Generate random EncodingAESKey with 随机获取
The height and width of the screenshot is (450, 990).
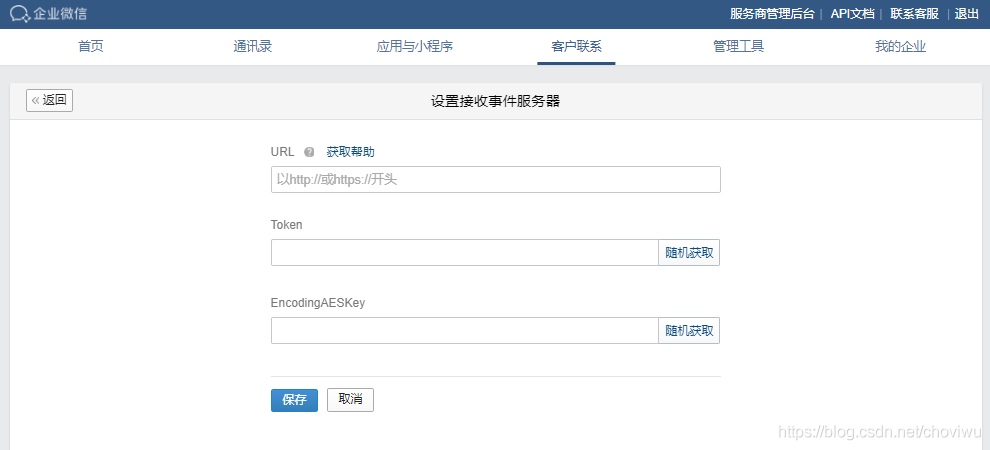point(689,331)
